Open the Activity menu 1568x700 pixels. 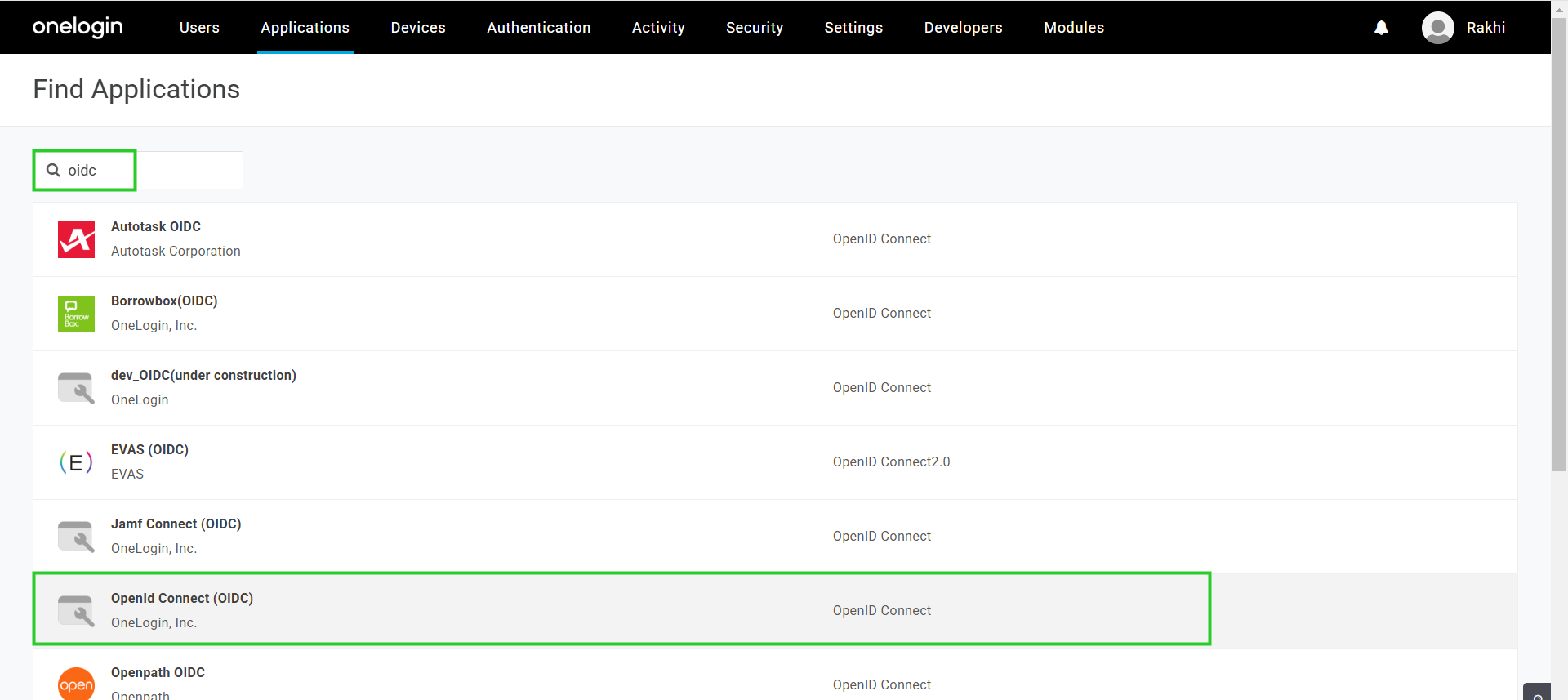658,28
